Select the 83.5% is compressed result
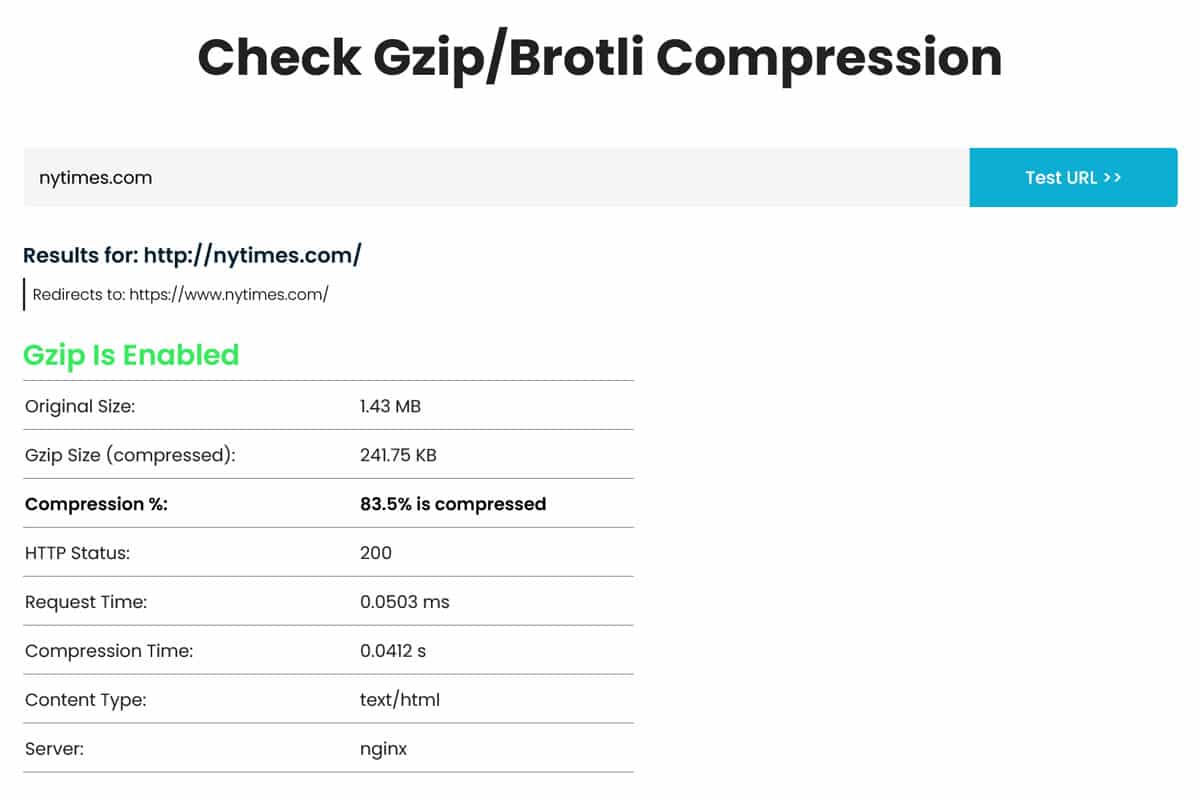The image size is (1200, 799). pyautogui.click(x=453, y=504)
